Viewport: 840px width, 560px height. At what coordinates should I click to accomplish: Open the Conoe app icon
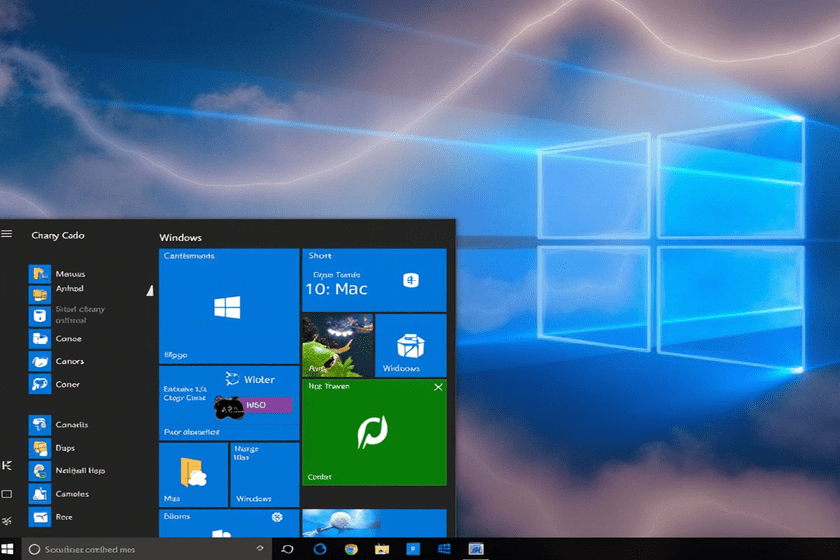point(40,339)
